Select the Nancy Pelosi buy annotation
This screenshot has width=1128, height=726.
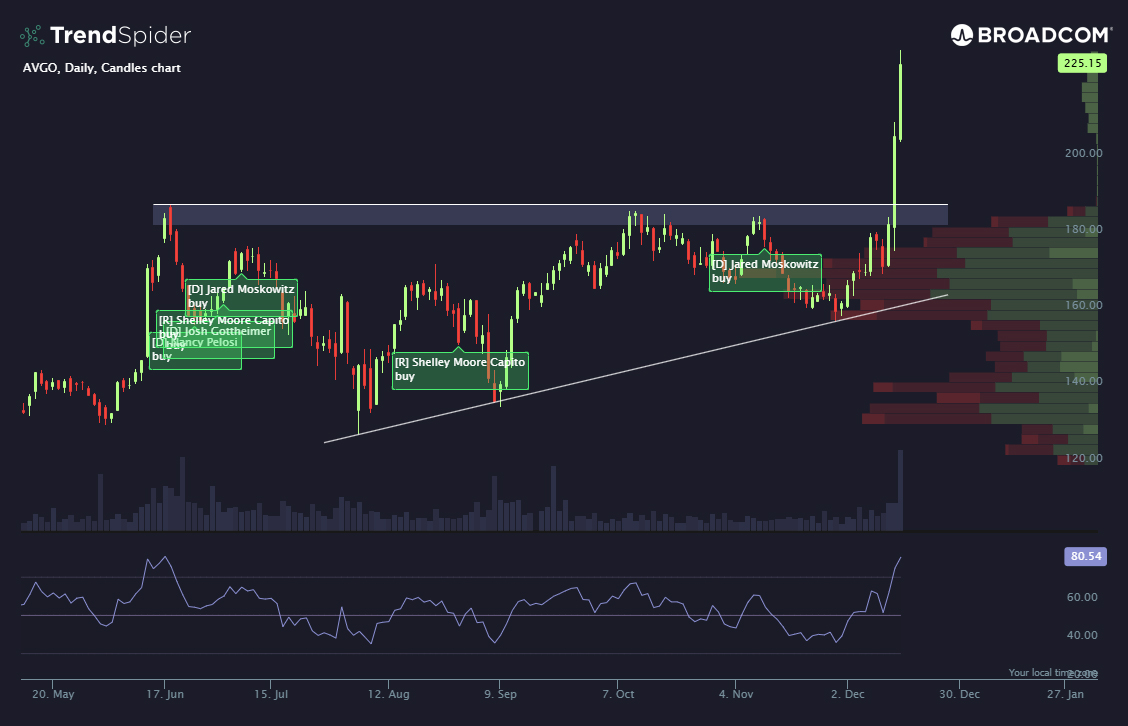pyautogui.click(x=195, y=349)
